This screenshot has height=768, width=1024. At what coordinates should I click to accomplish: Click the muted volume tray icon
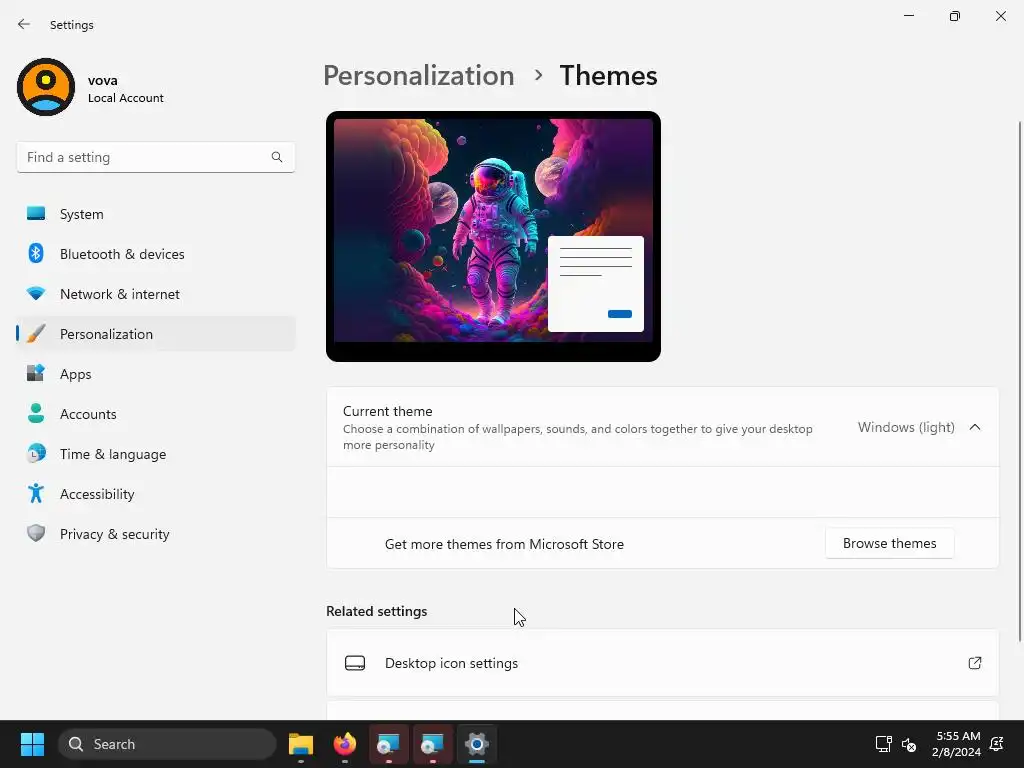[908, 744]
